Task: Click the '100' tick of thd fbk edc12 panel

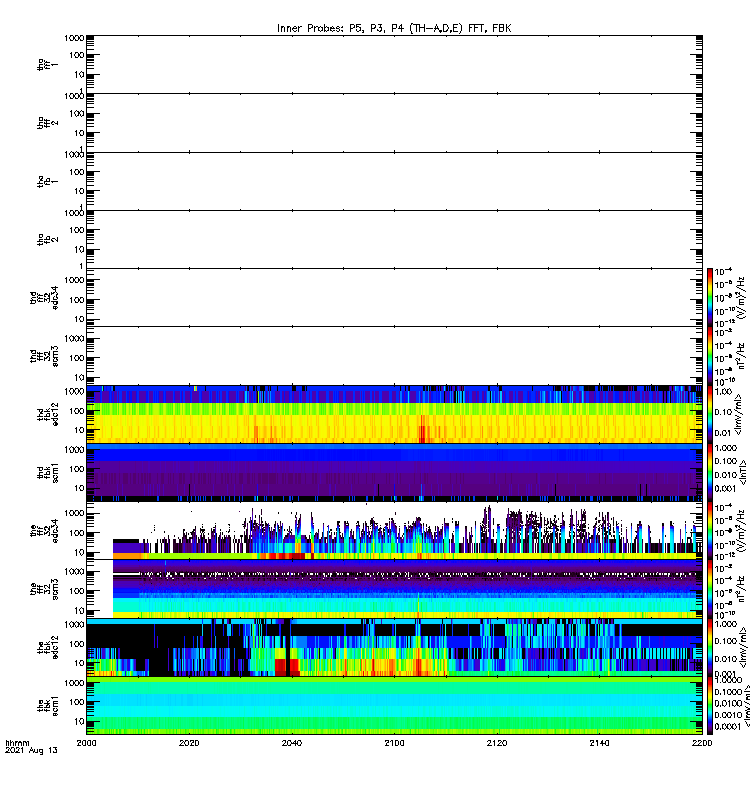Action: [x=77, y=411]
